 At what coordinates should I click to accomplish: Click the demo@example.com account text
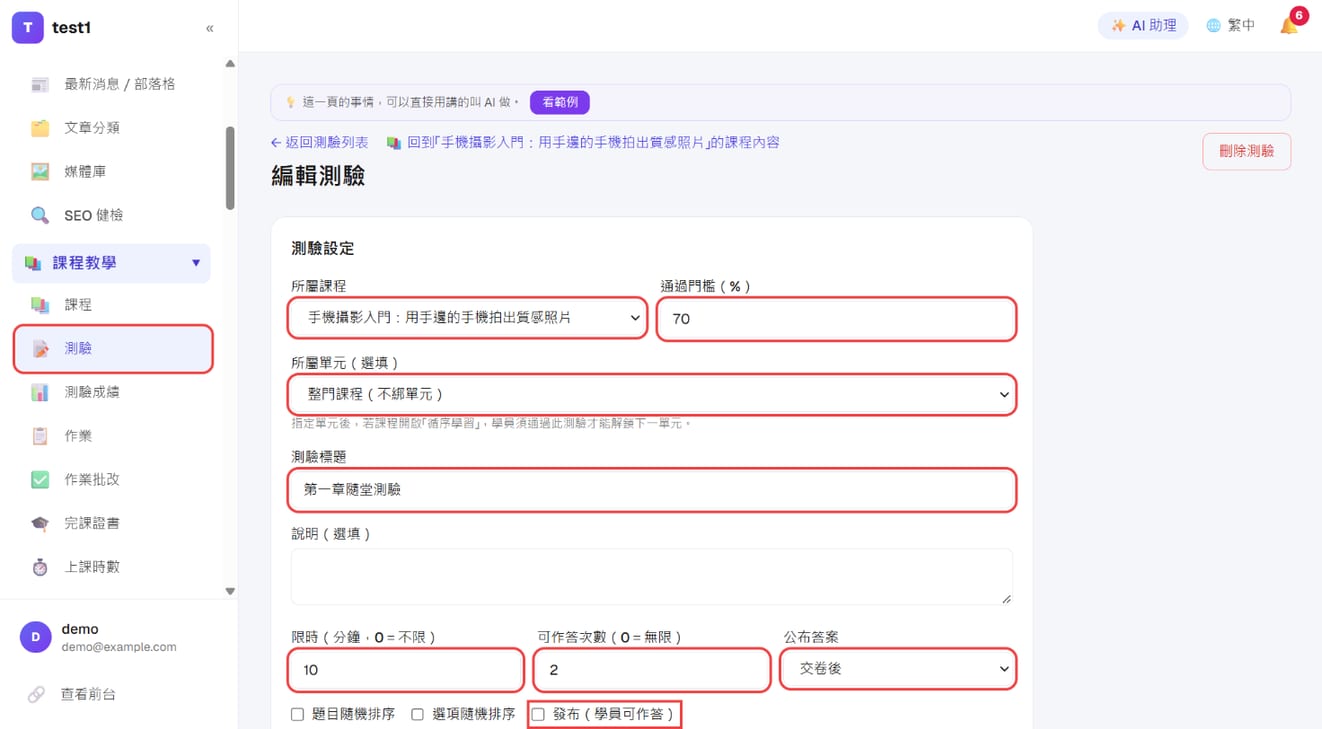pyautogui.click(x=119, y=647)
